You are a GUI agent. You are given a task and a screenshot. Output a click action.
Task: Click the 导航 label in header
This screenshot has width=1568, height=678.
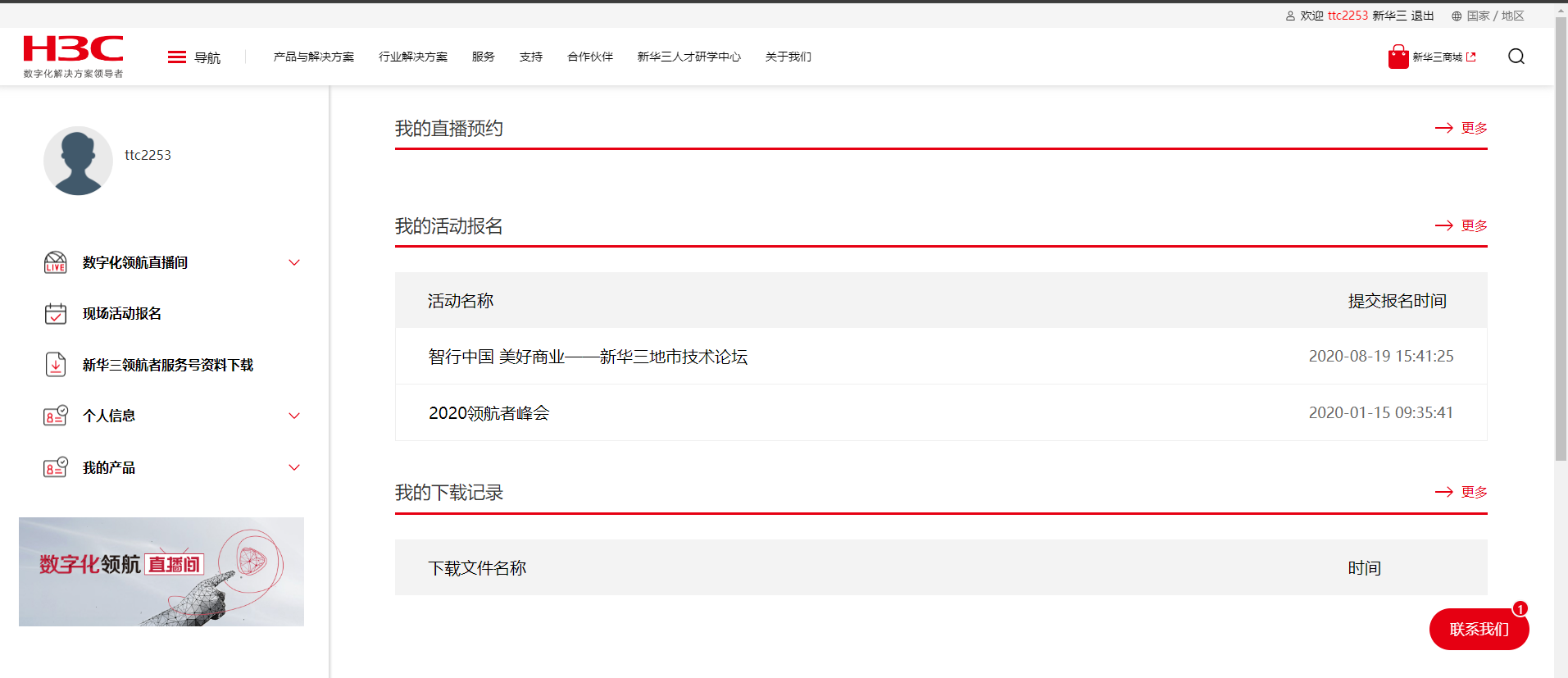[x=207, y=57]
